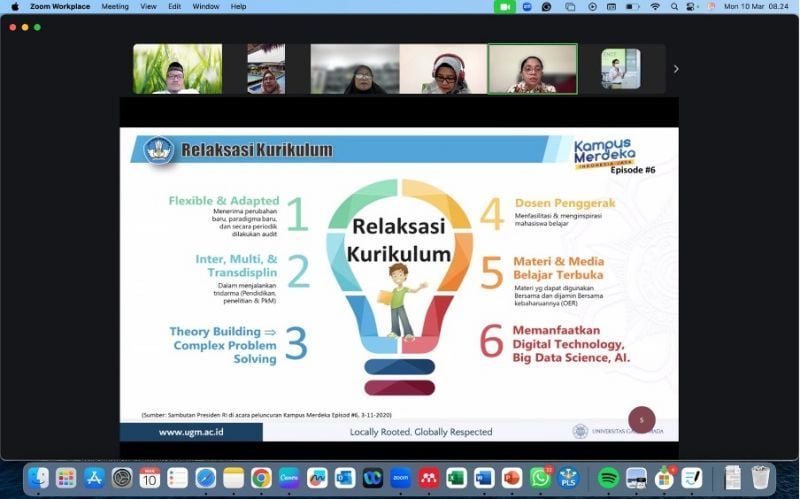The width and height of the screenshot is (800, 499).
Task: Open the Meeting menu
Action: (115, 6)
